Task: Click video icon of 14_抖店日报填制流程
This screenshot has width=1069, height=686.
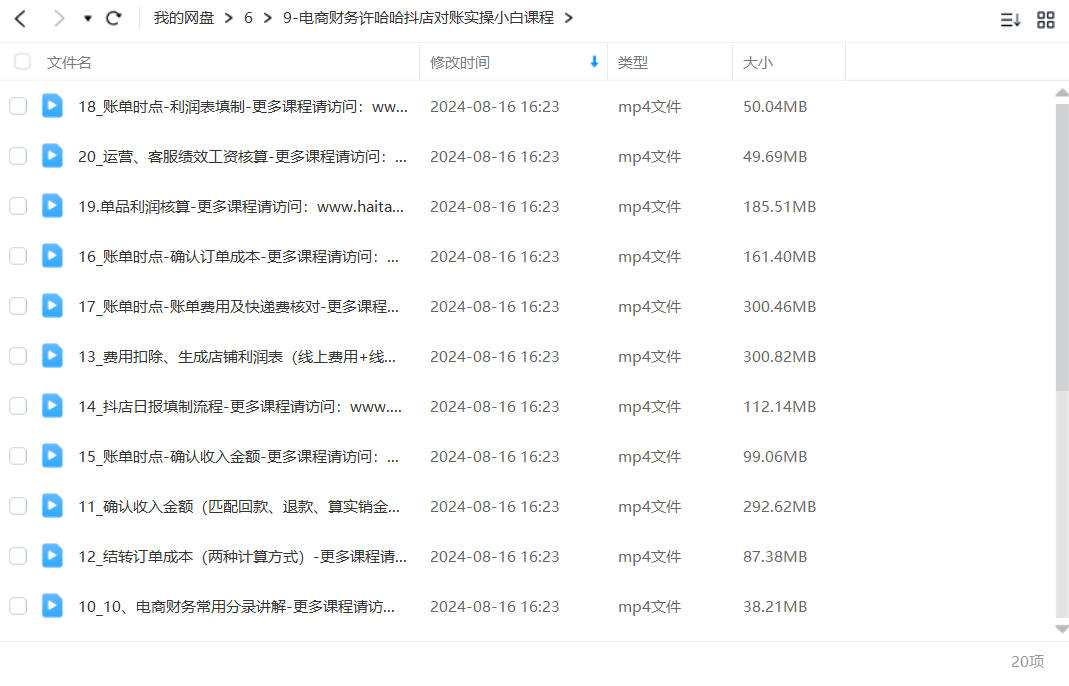Action: pyautogui.click(x=52, y=406)
